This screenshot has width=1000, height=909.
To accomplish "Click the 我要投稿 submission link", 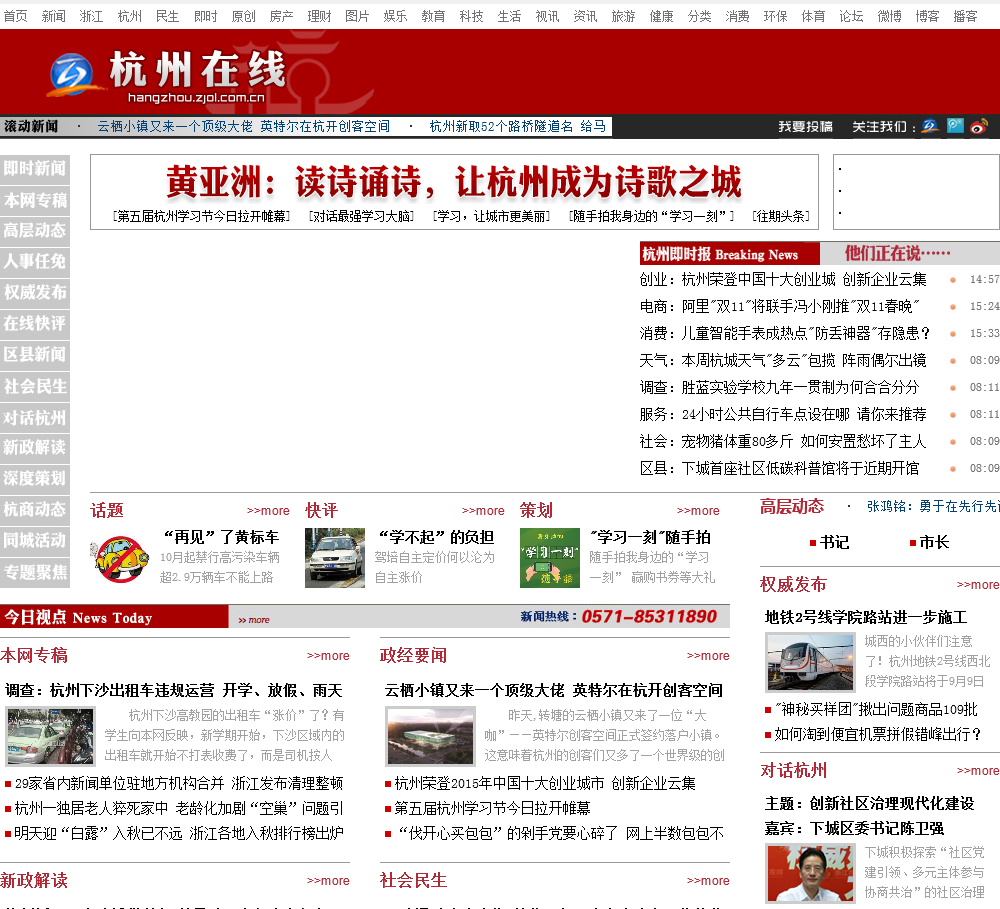I will click(805, 126).
